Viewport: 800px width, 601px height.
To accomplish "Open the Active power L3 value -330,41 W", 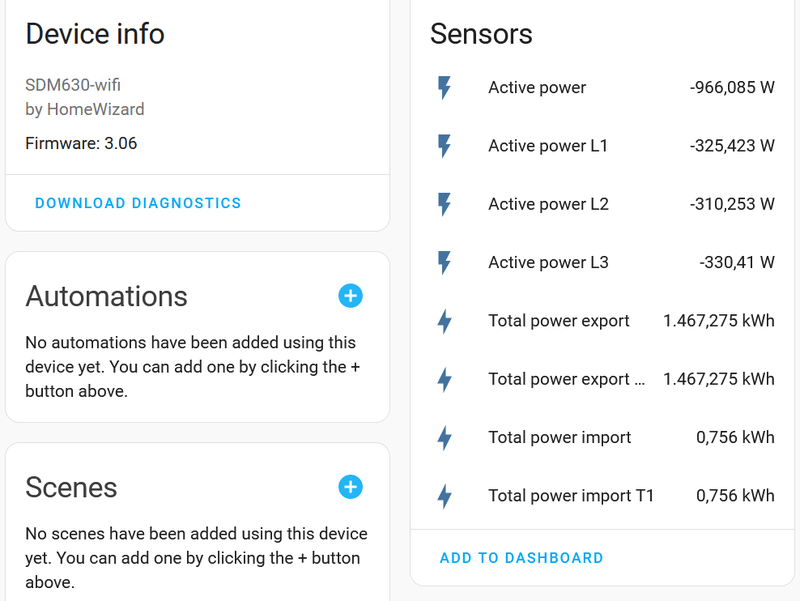I will [737, 263].
